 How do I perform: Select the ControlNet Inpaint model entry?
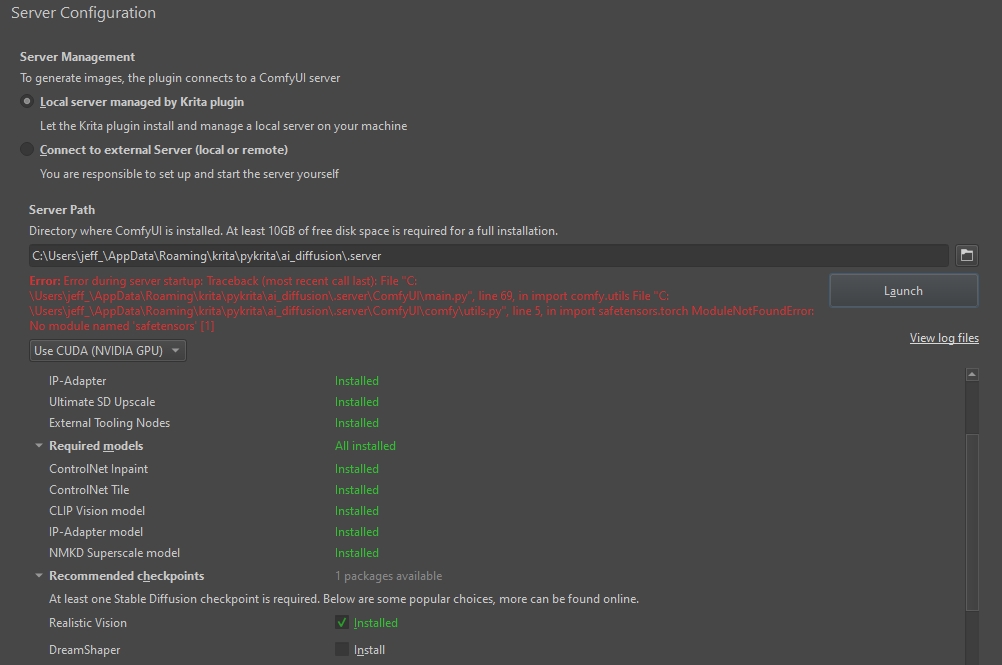tap(98, 468)
